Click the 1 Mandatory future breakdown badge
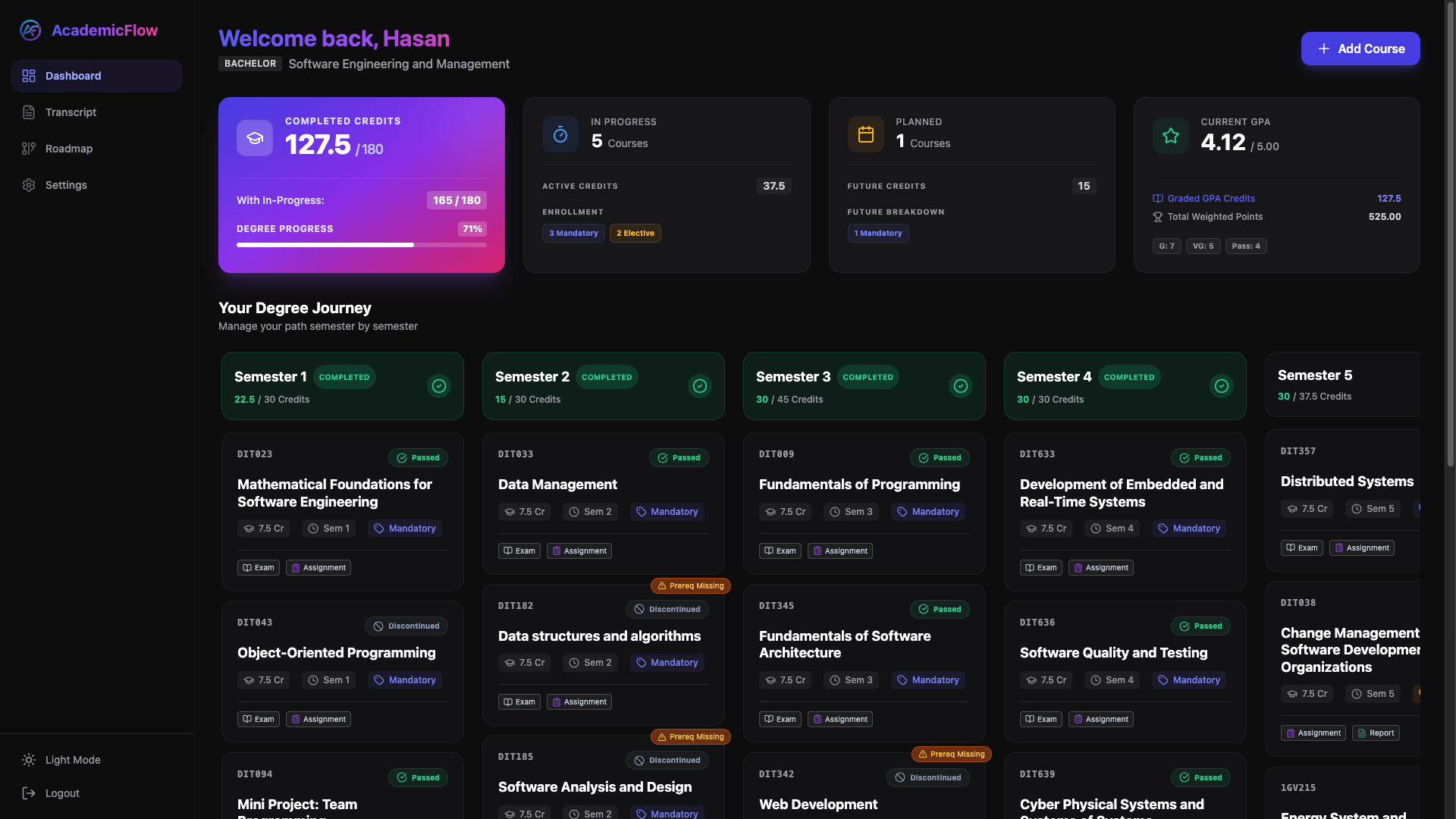1456x819 pixels. pyautogui.click(x=878, y=234)
